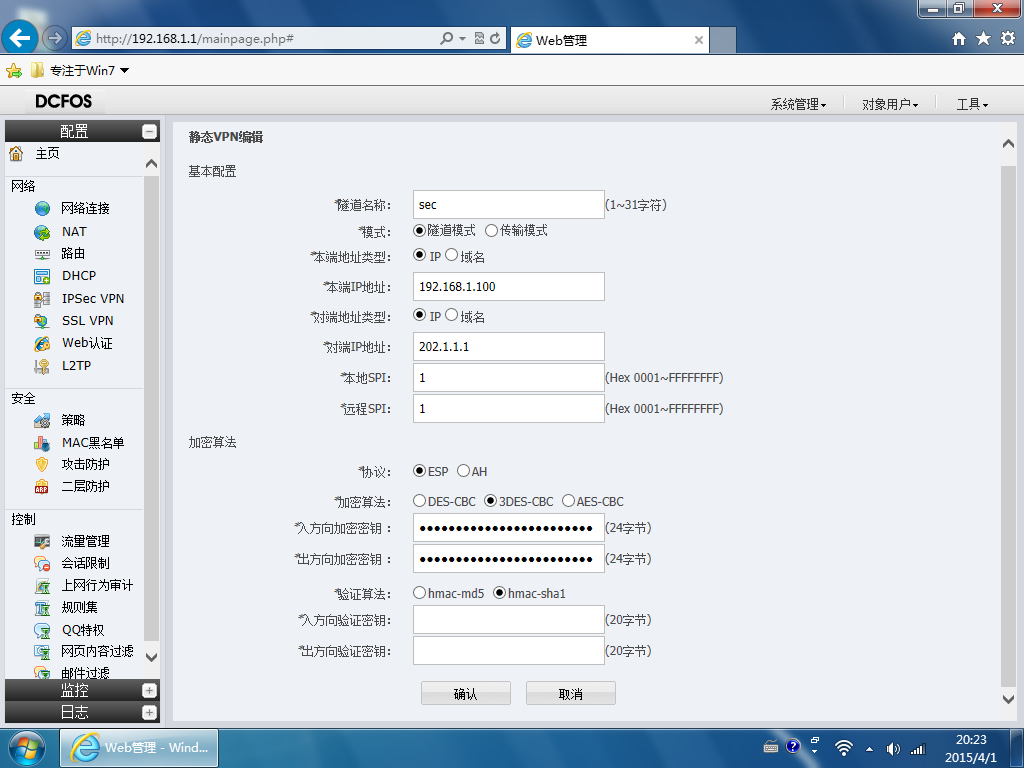
Task: Open the 对象用户 dropdown menu
Action: click(x=889, y=104)
